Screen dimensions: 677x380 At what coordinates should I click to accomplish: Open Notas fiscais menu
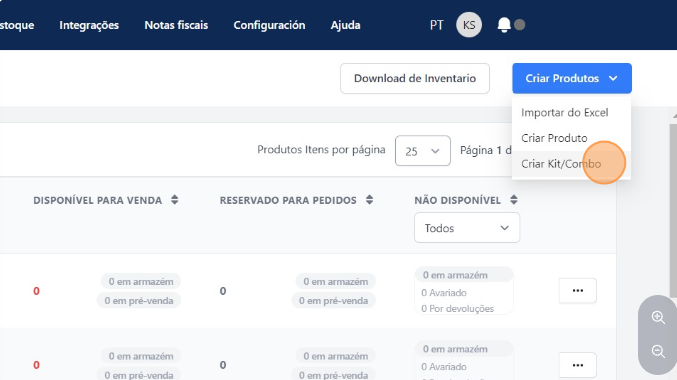point(176,25)
